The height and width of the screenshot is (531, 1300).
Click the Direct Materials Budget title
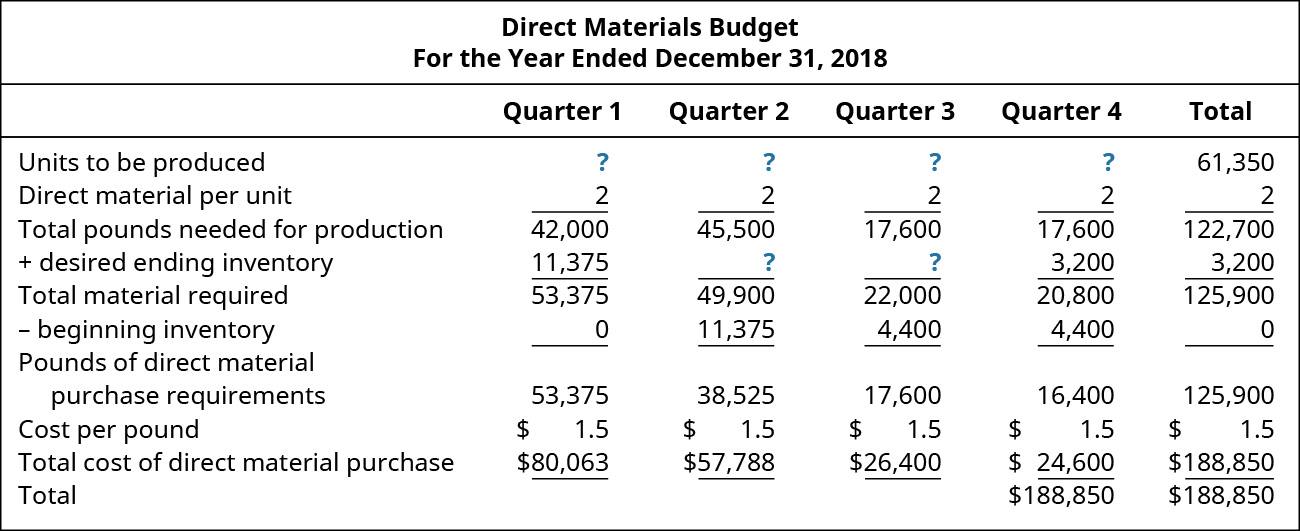650,26
